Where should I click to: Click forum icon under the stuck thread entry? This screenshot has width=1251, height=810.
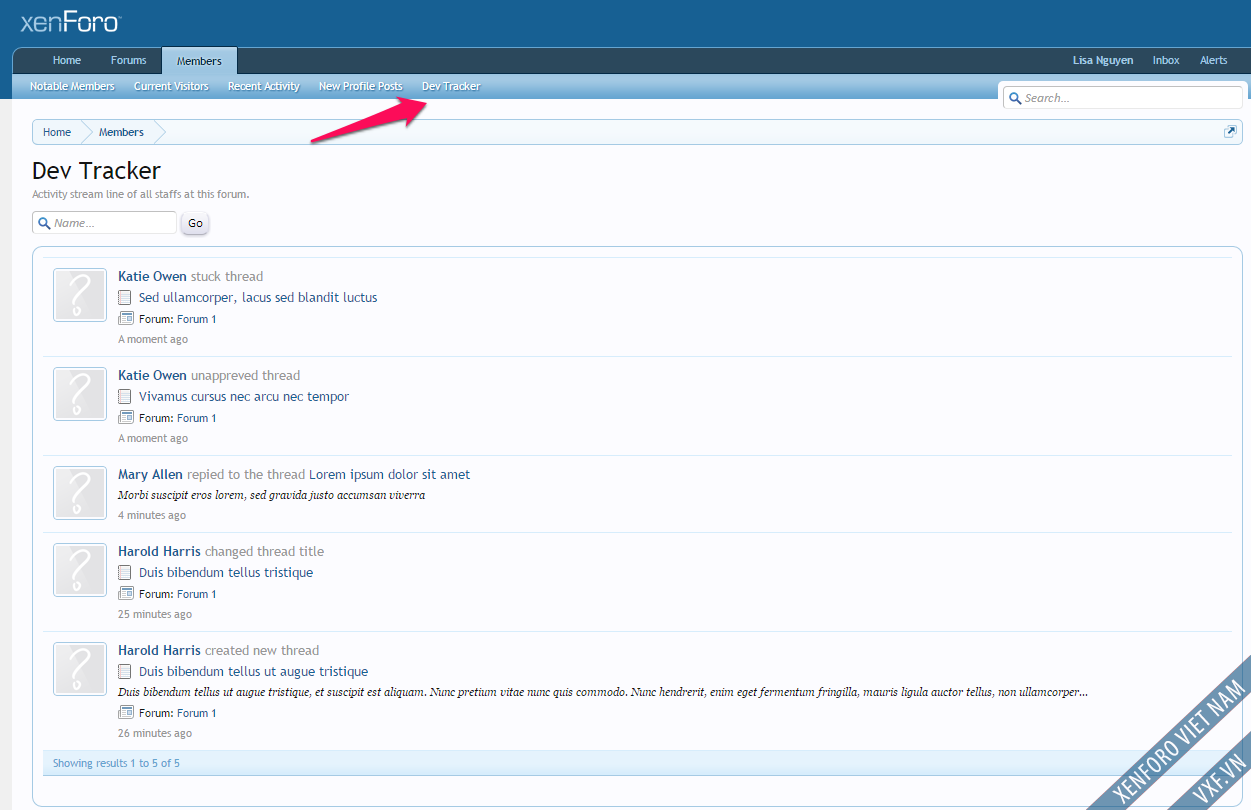click(x=126, y=318)
